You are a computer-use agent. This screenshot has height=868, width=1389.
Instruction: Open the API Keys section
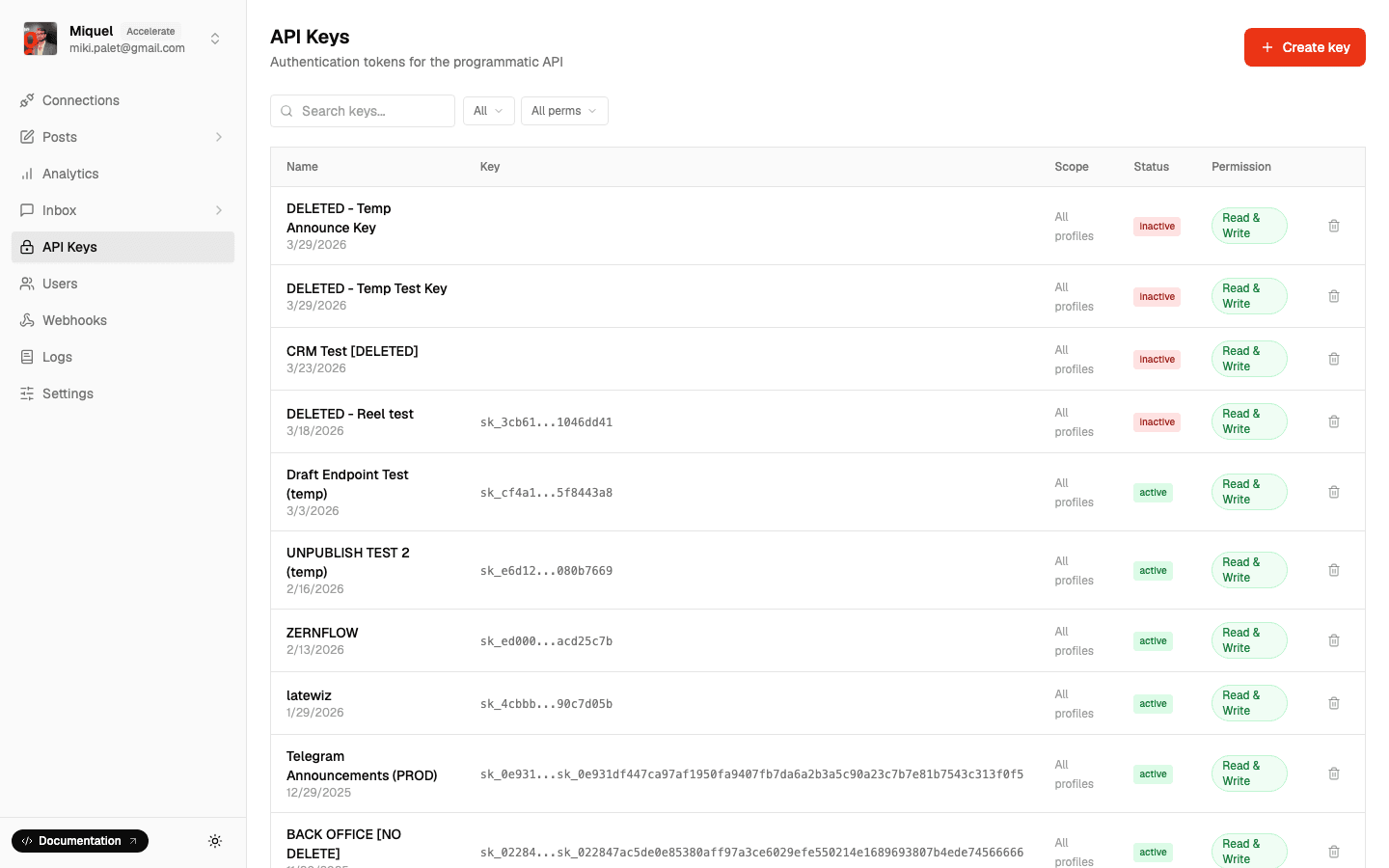[68, 247]
